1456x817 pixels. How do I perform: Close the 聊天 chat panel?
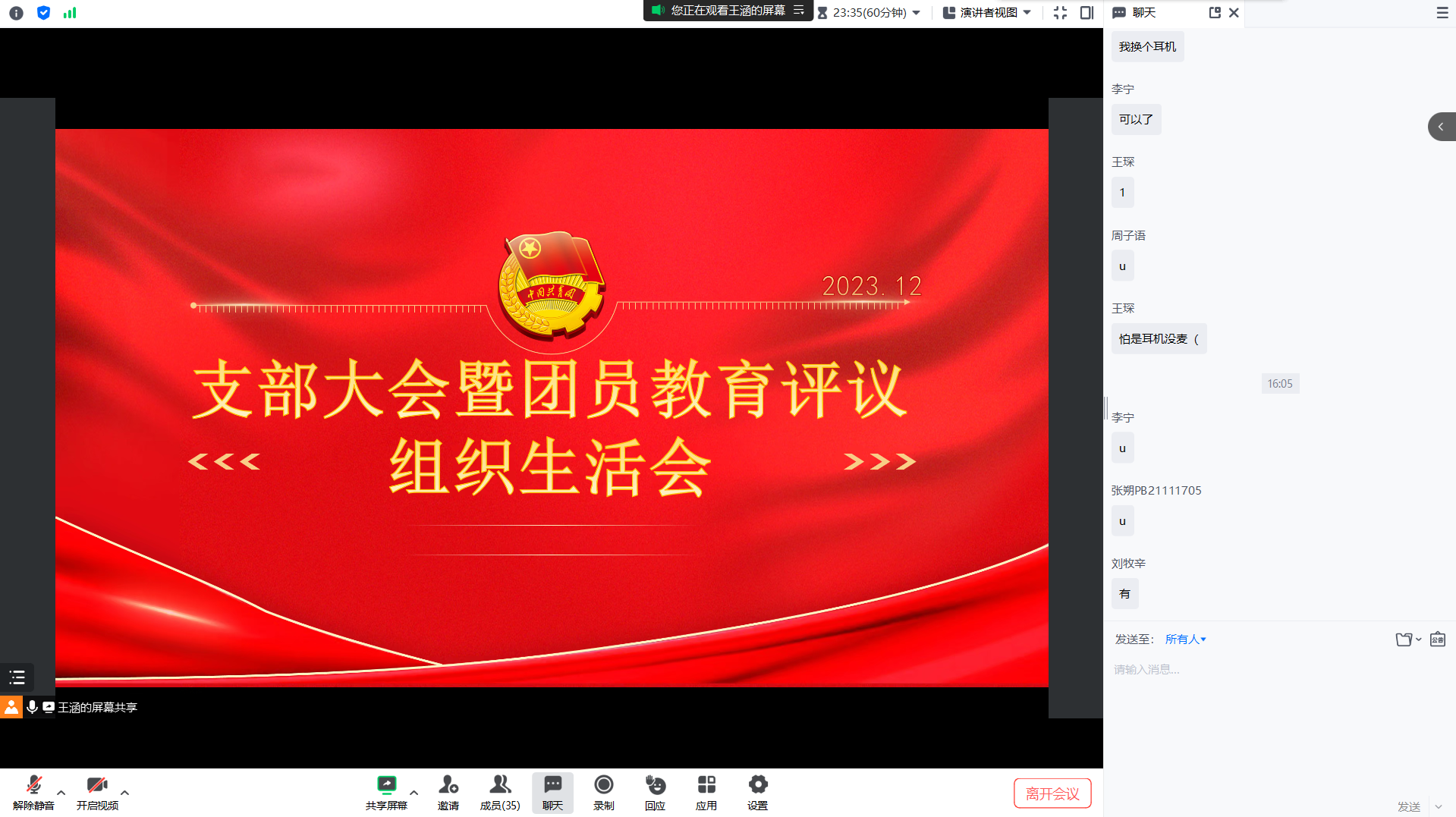tap(1234, 13)
